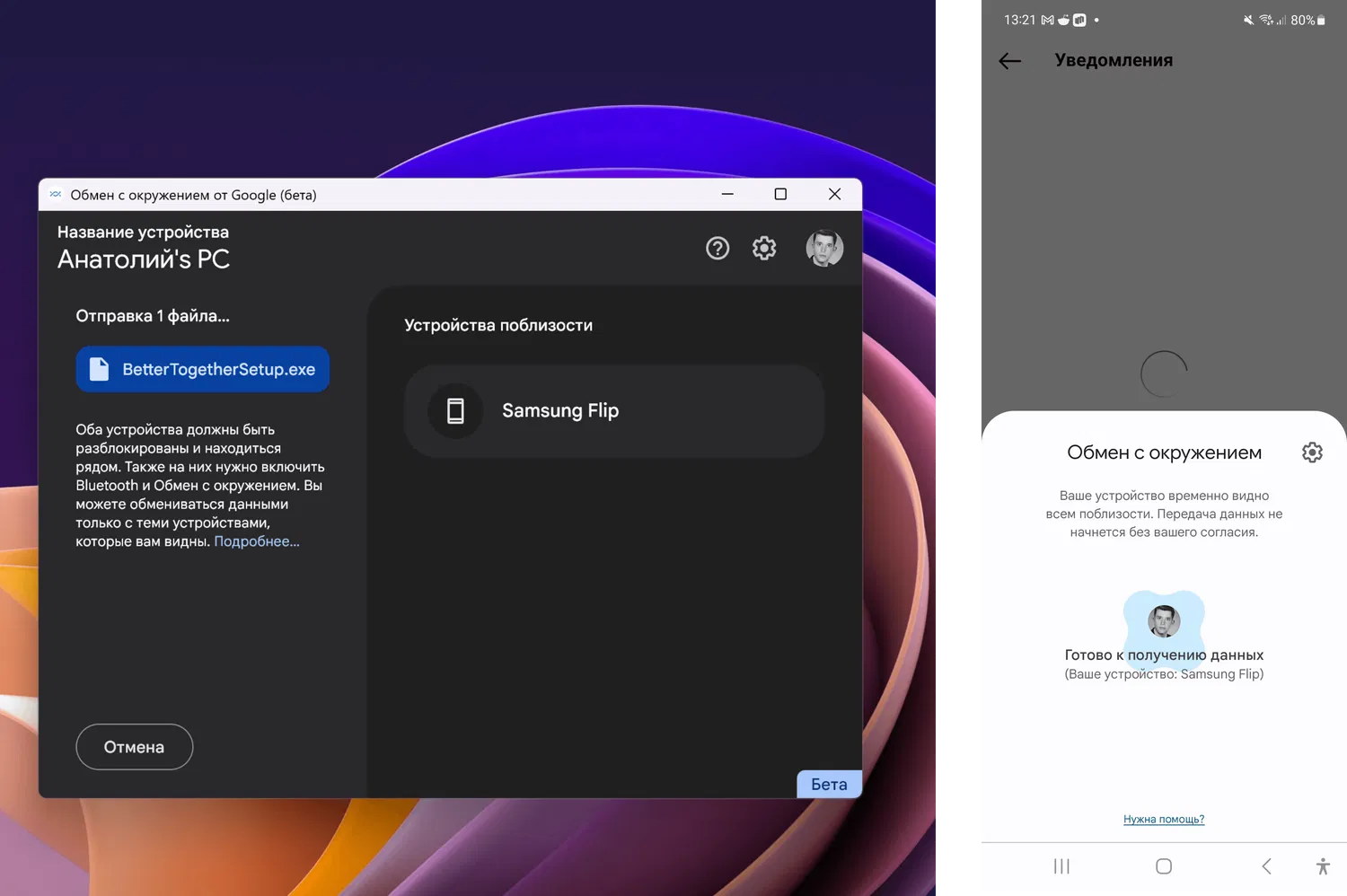Tap the profile avatar on phone sheet
The height and width of the screenshot is (896, 1347).
(x=1164, y=620)
